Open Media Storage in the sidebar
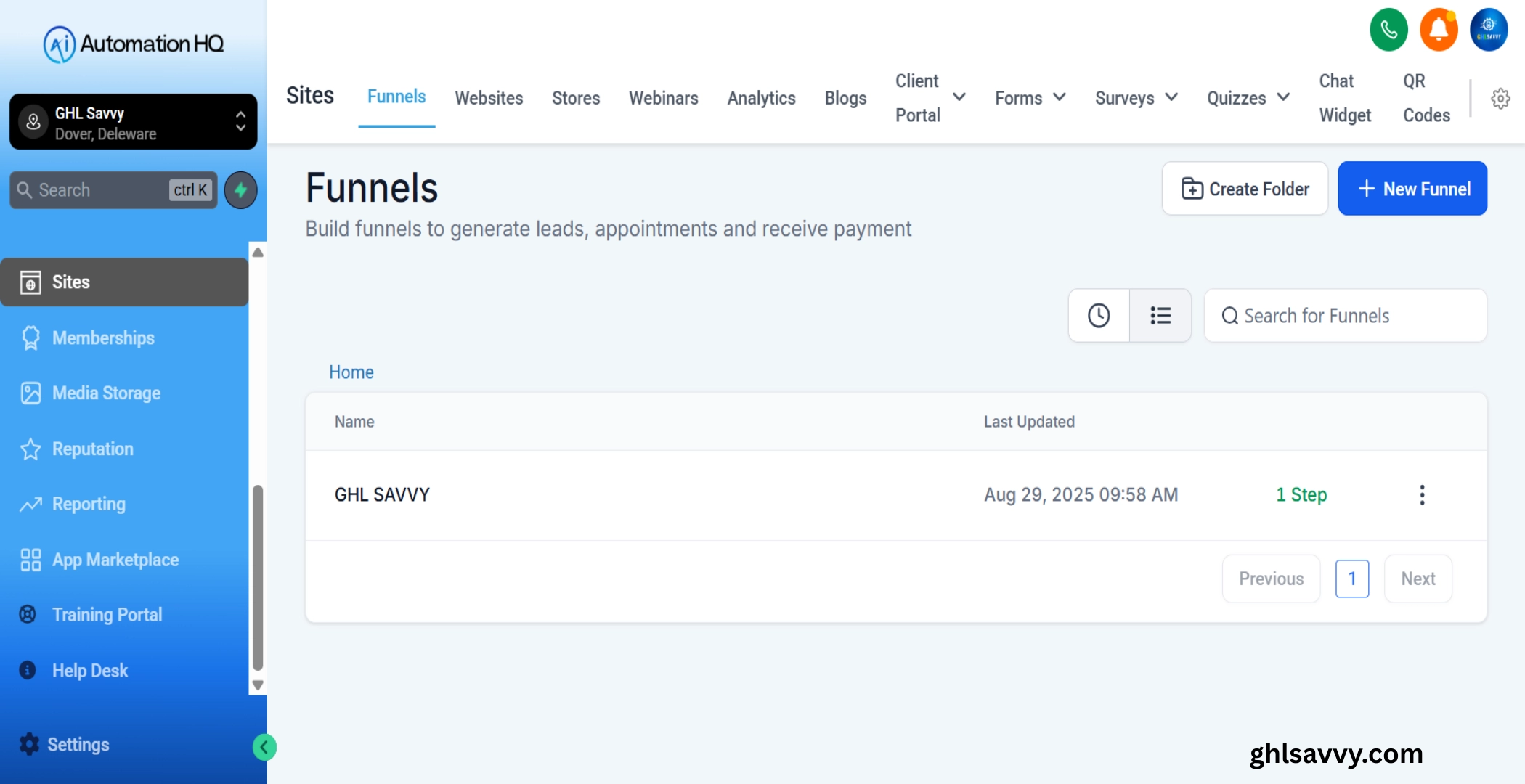This screenshot has width=1525, height=784. [106, 393]
